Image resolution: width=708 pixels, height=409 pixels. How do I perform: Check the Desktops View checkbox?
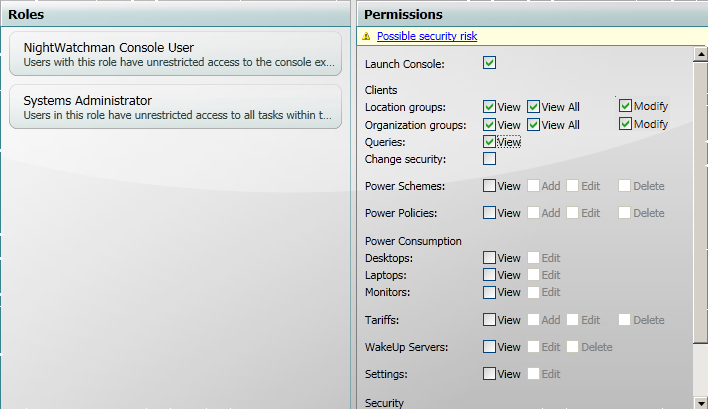click(489, 258)
